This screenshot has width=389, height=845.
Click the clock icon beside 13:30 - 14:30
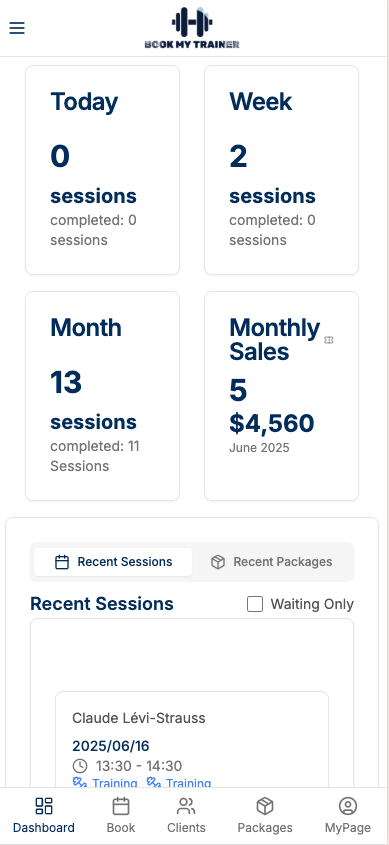[80, 766]
